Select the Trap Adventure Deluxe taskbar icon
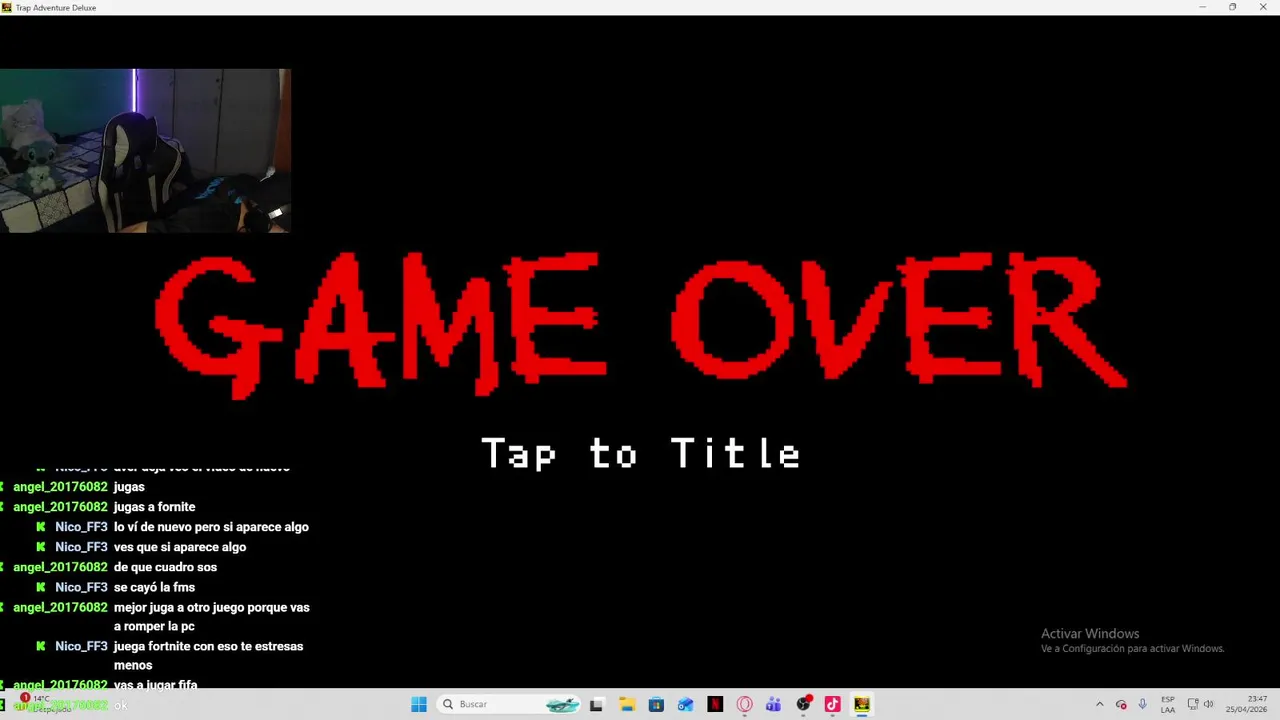This screenshot has width=1280, height=720. click(862, 704)
